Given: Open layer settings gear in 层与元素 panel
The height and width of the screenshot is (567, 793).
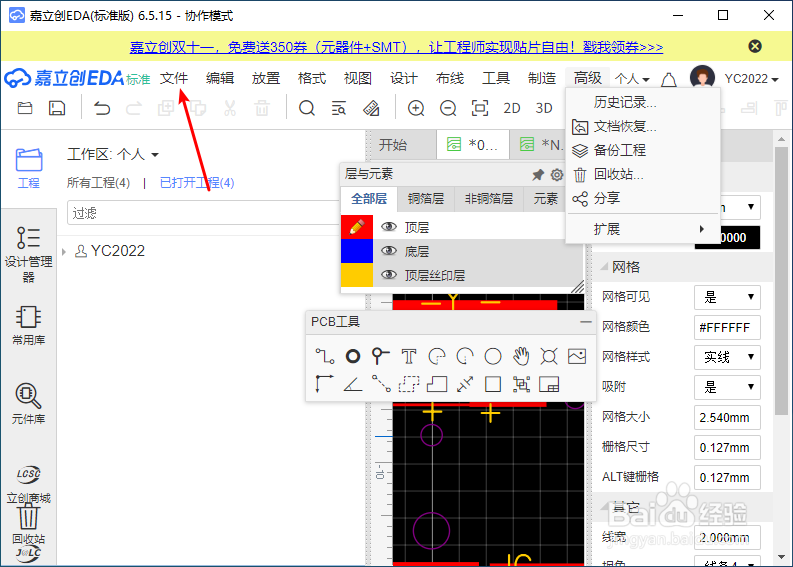Looking at the screenshot, I should tap(557, 175).
